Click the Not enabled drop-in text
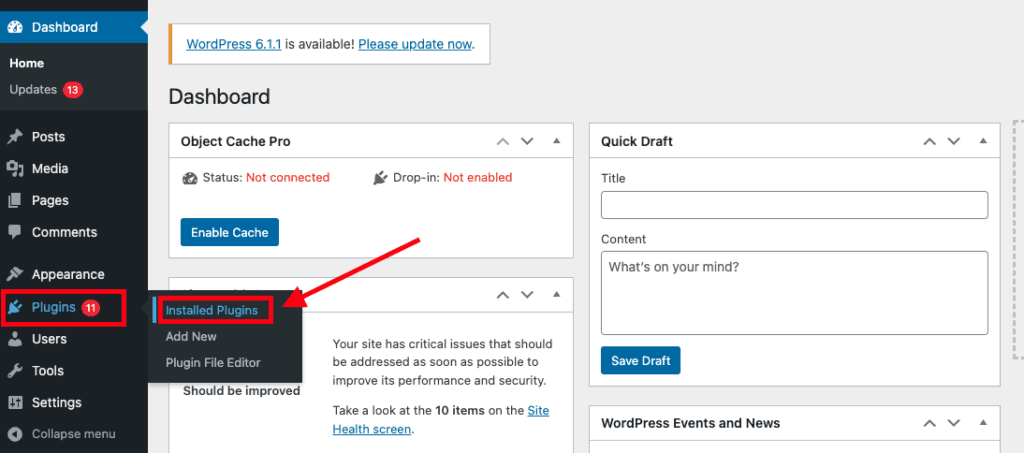 pos(477,178)
